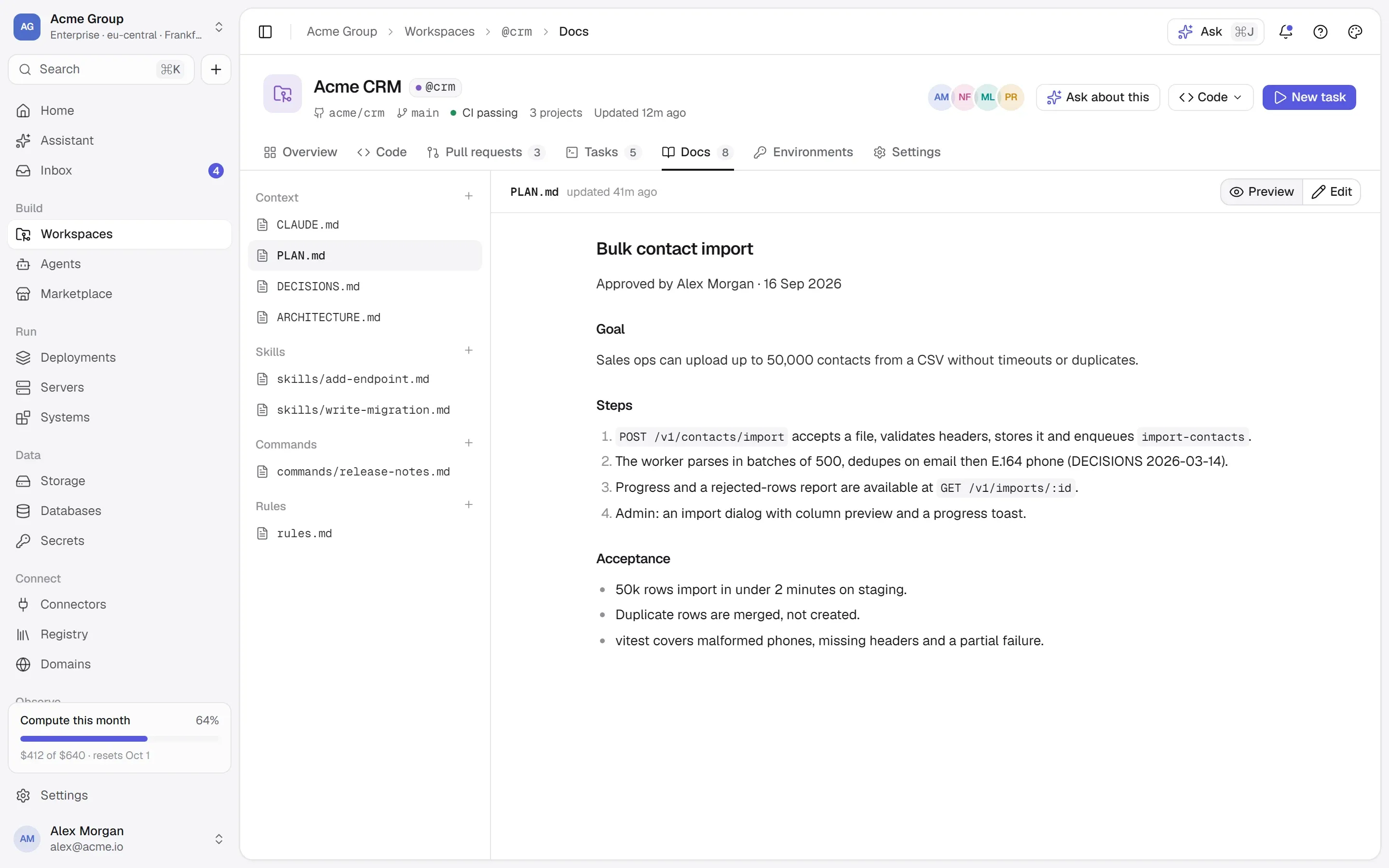Click the AM collaborator avatar in header
The image size is (1389, 868).
click(941, 97)
